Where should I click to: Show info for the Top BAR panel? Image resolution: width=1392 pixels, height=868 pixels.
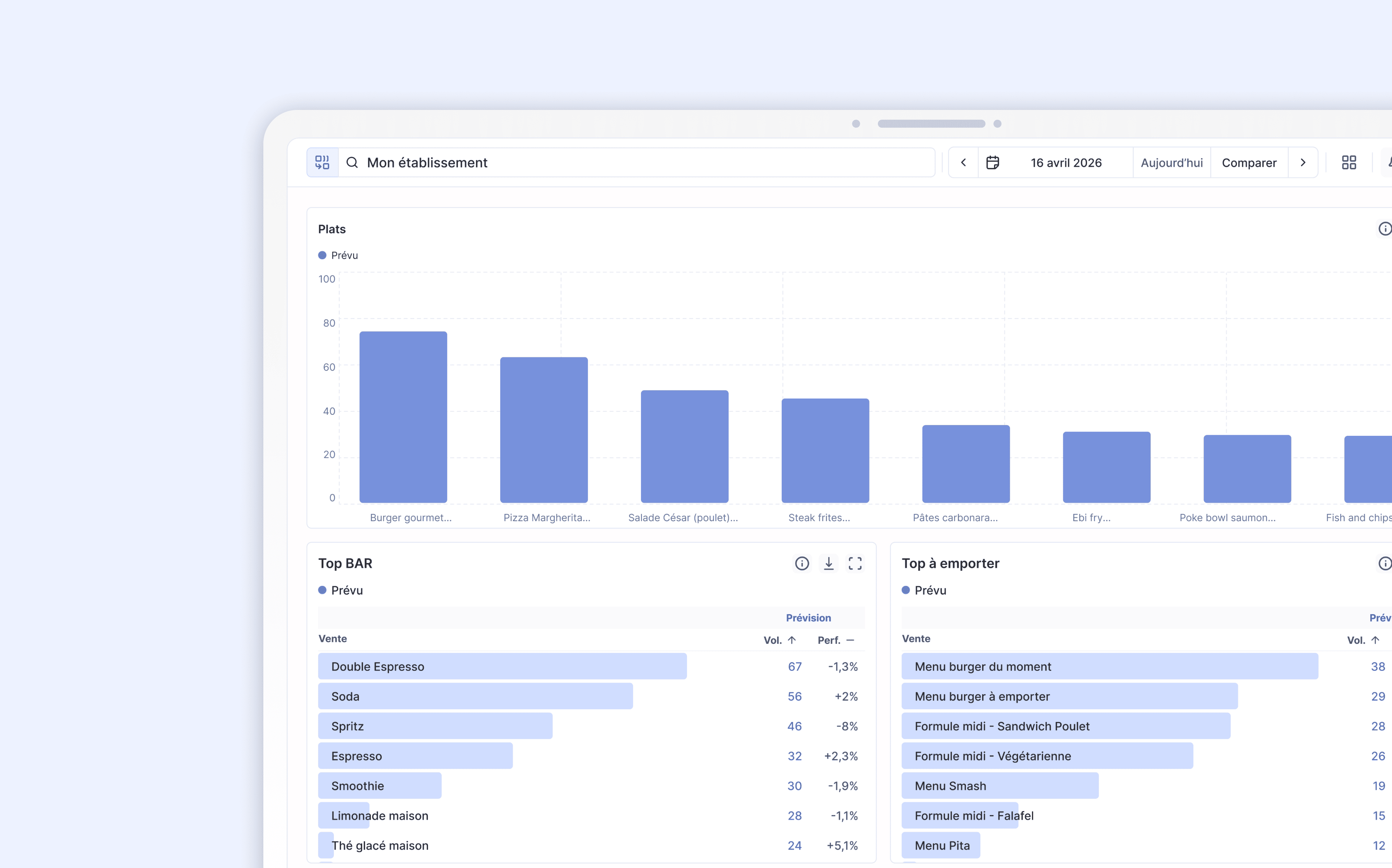801,563
